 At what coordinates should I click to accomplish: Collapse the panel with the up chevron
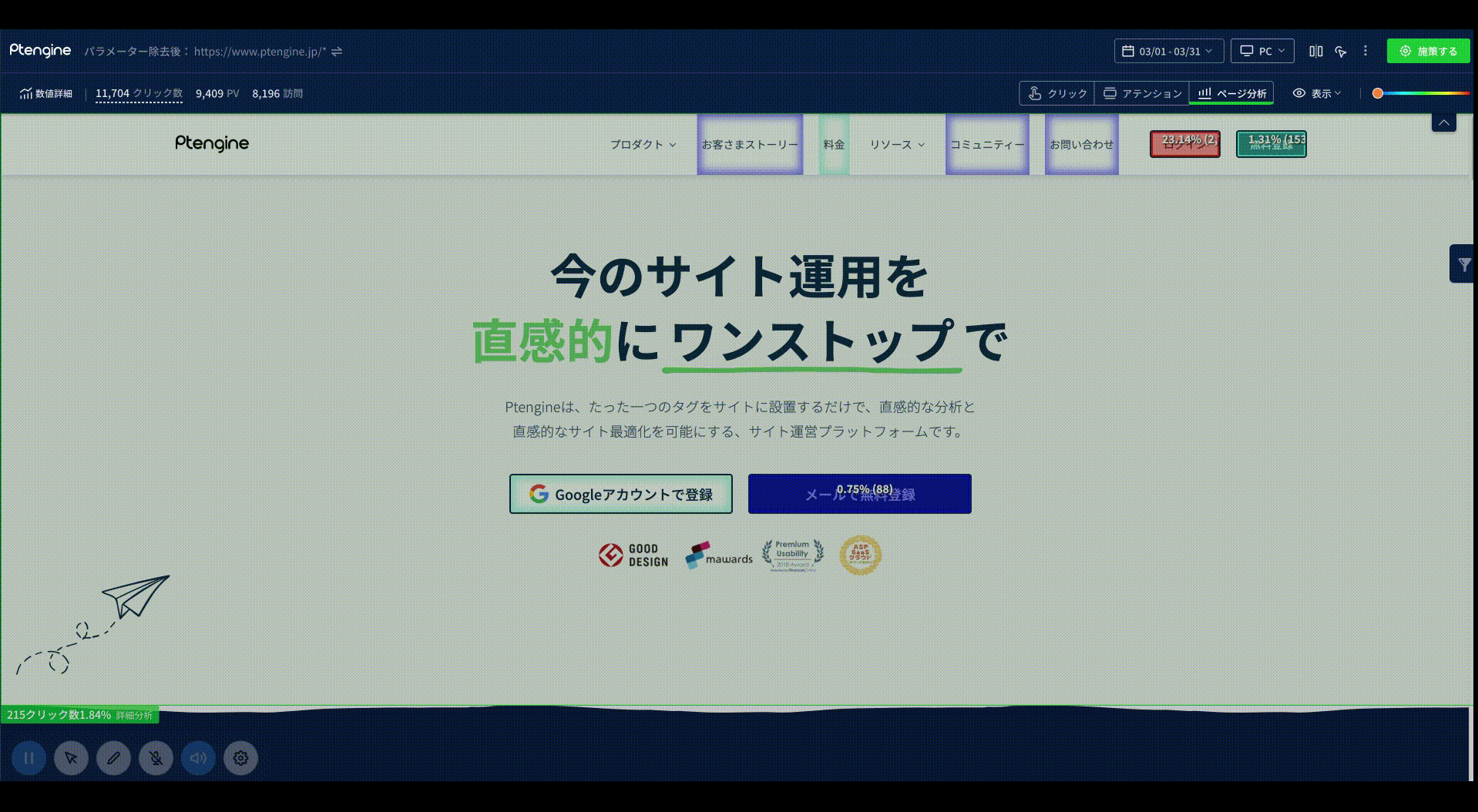(1443, 122)
